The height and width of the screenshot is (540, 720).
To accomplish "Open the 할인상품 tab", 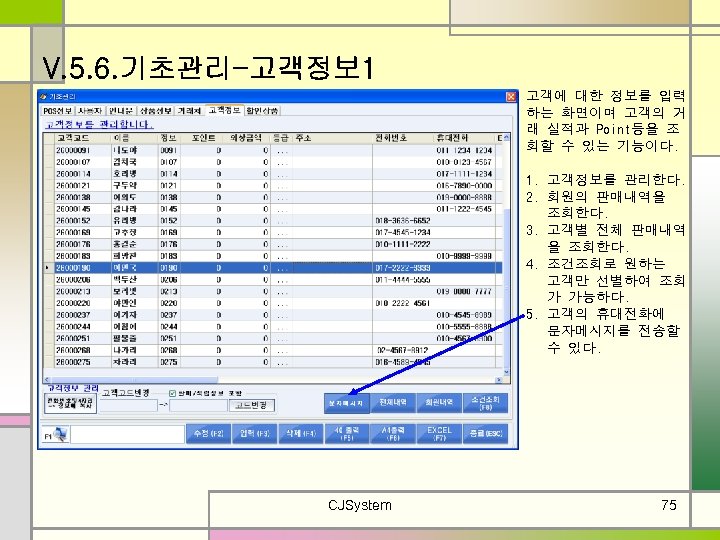I will [x=262, y=111].
